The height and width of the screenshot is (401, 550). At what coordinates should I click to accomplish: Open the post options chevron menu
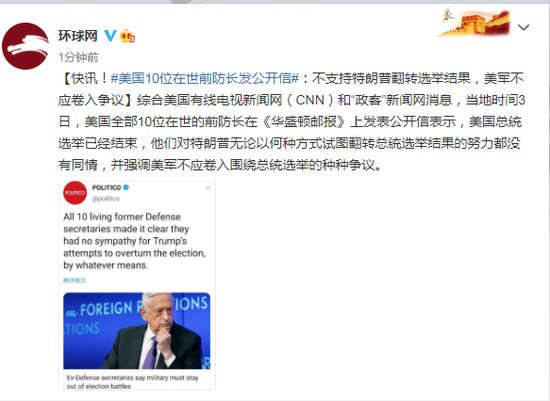(523, 27)
